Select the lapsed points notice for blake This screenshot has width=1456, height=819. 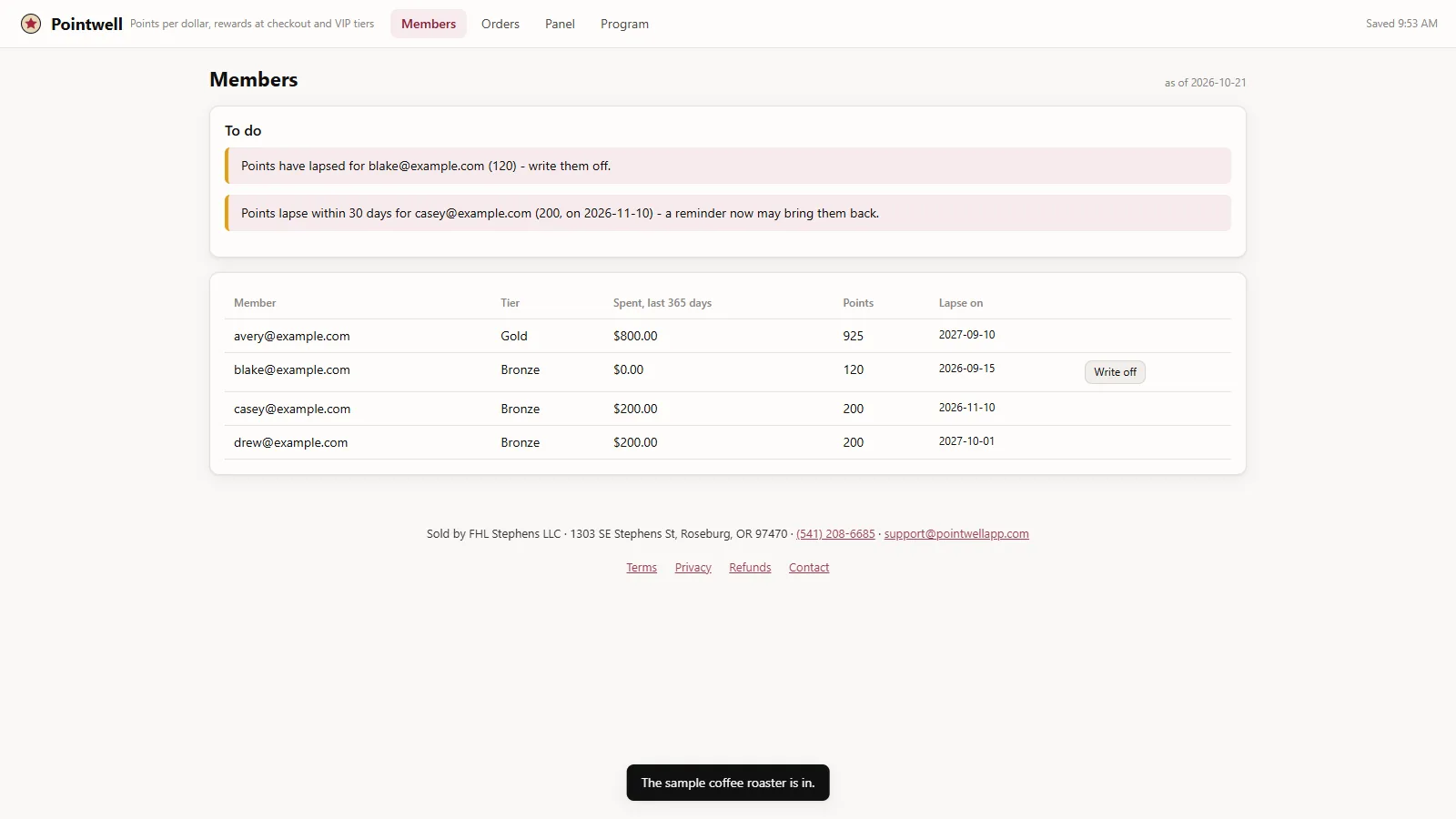point(728,166)
